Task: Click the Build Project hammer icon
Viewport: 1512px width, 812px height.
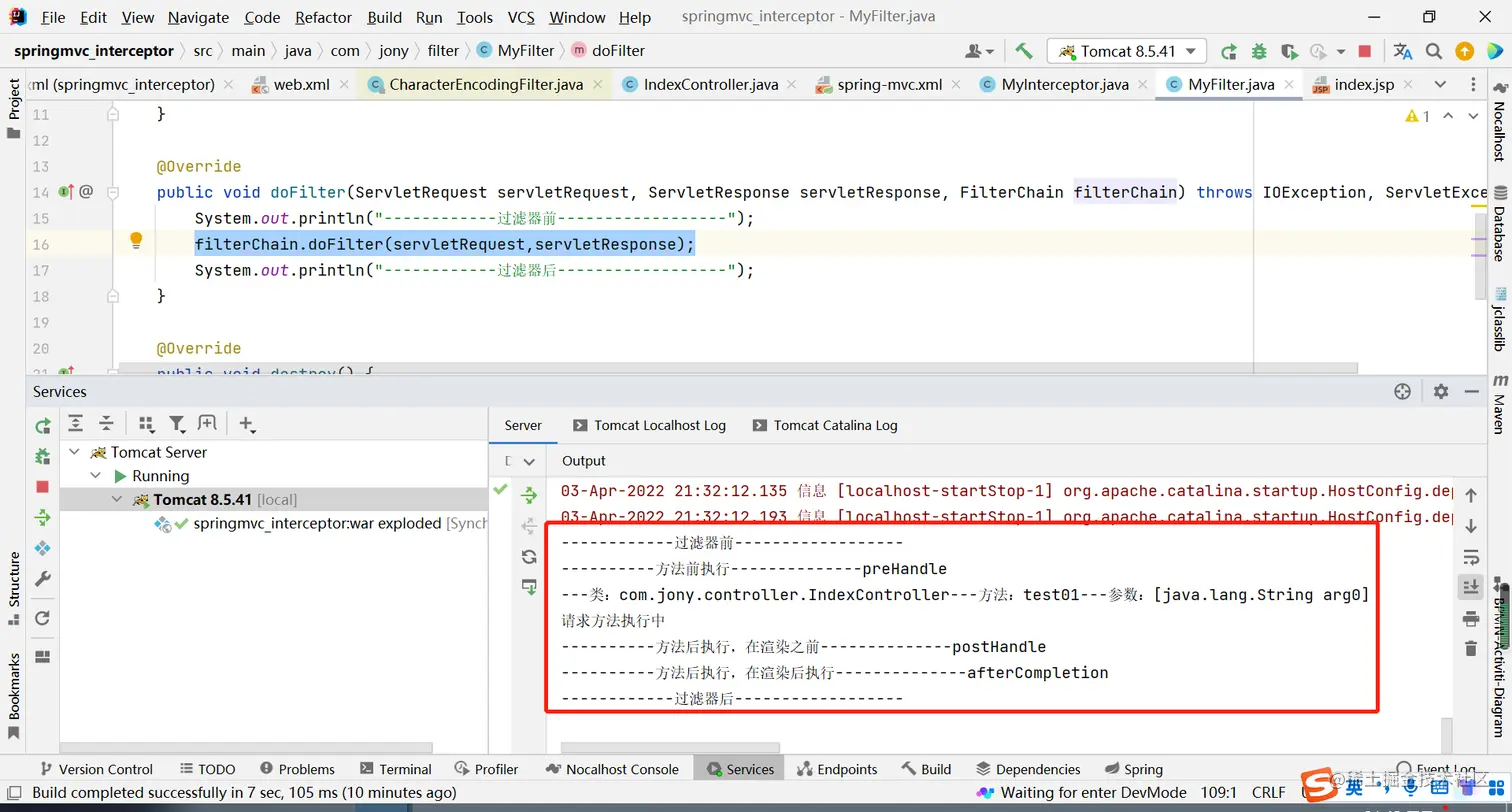Action: click(1023, 51)
